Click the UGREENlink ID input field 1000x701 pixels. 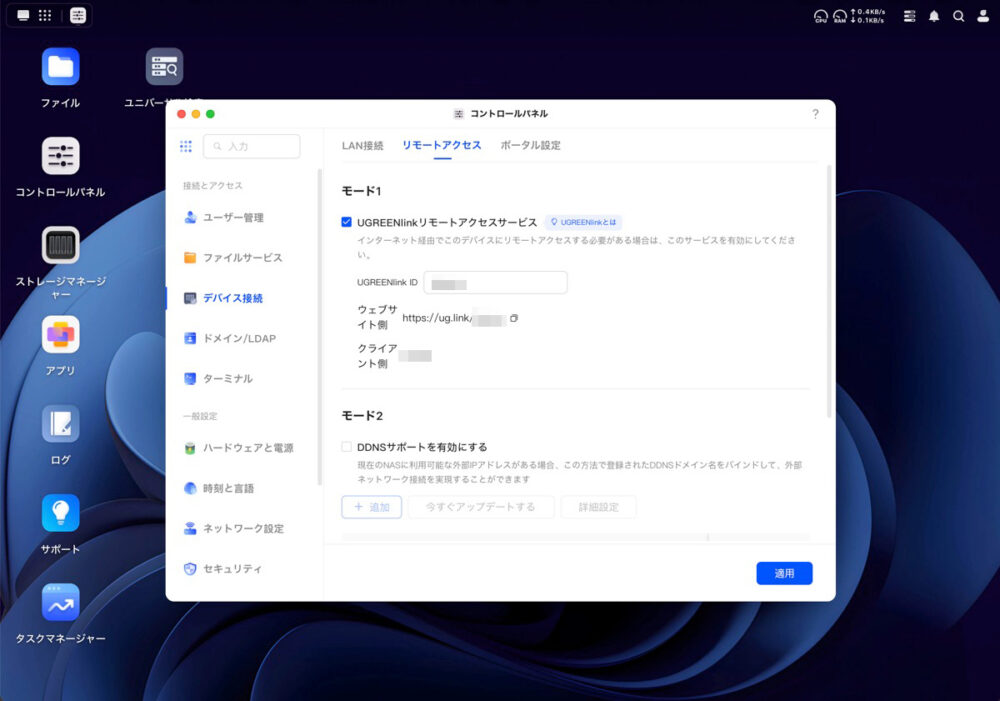[x=495, y=283]
